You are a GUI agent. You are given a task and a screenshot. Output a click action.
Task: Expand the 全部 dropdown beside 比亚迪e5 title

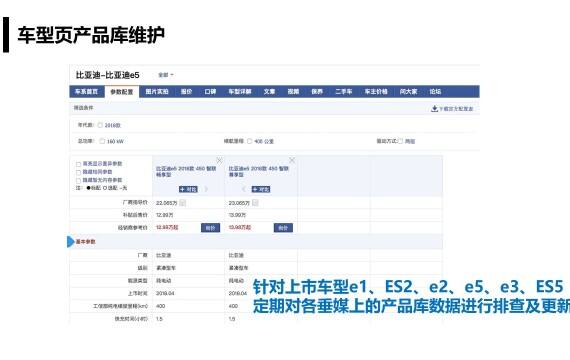point(166,75)
